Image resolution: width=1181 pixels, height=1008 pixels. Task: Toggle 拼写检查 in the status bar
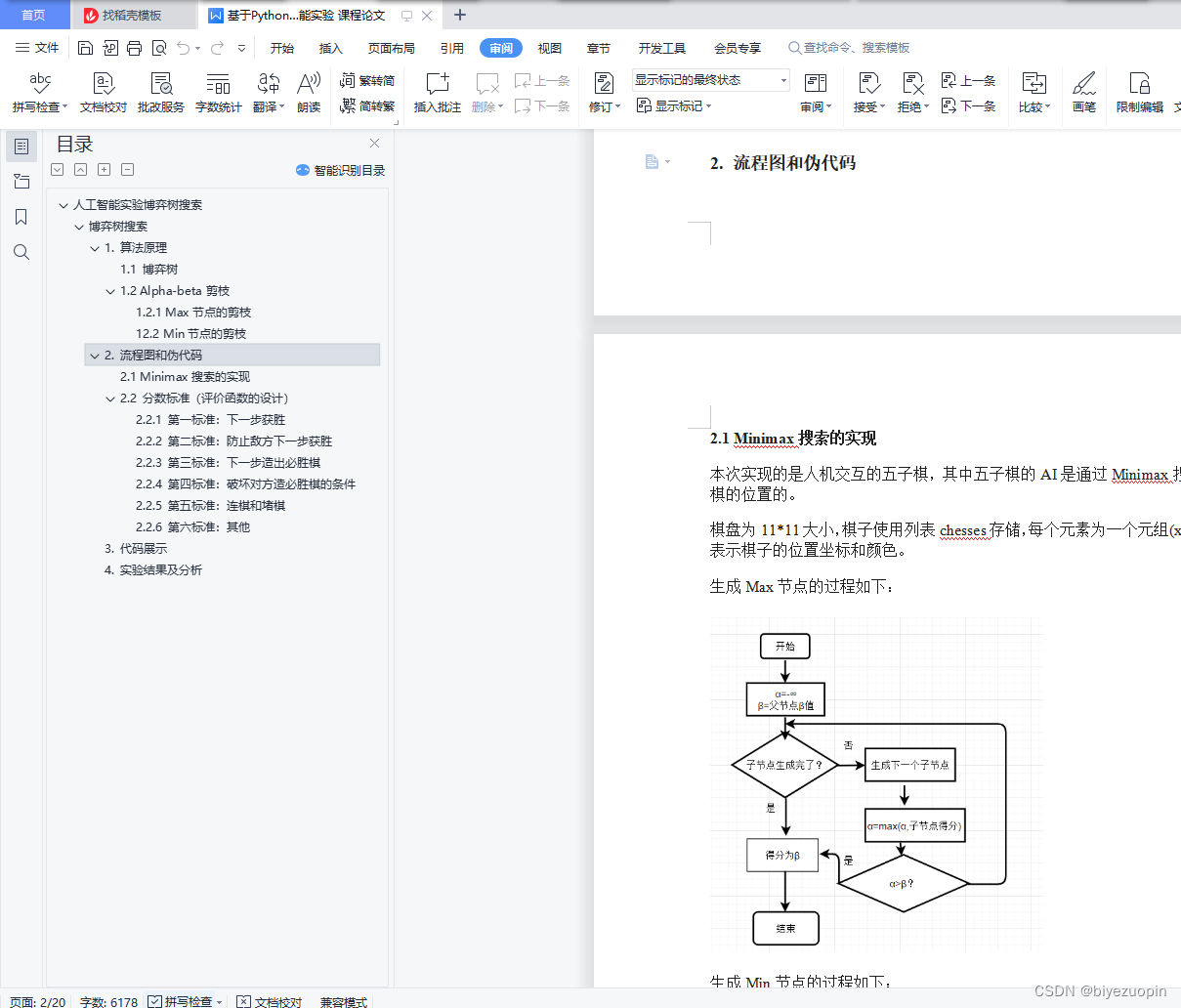[185, 1001]
